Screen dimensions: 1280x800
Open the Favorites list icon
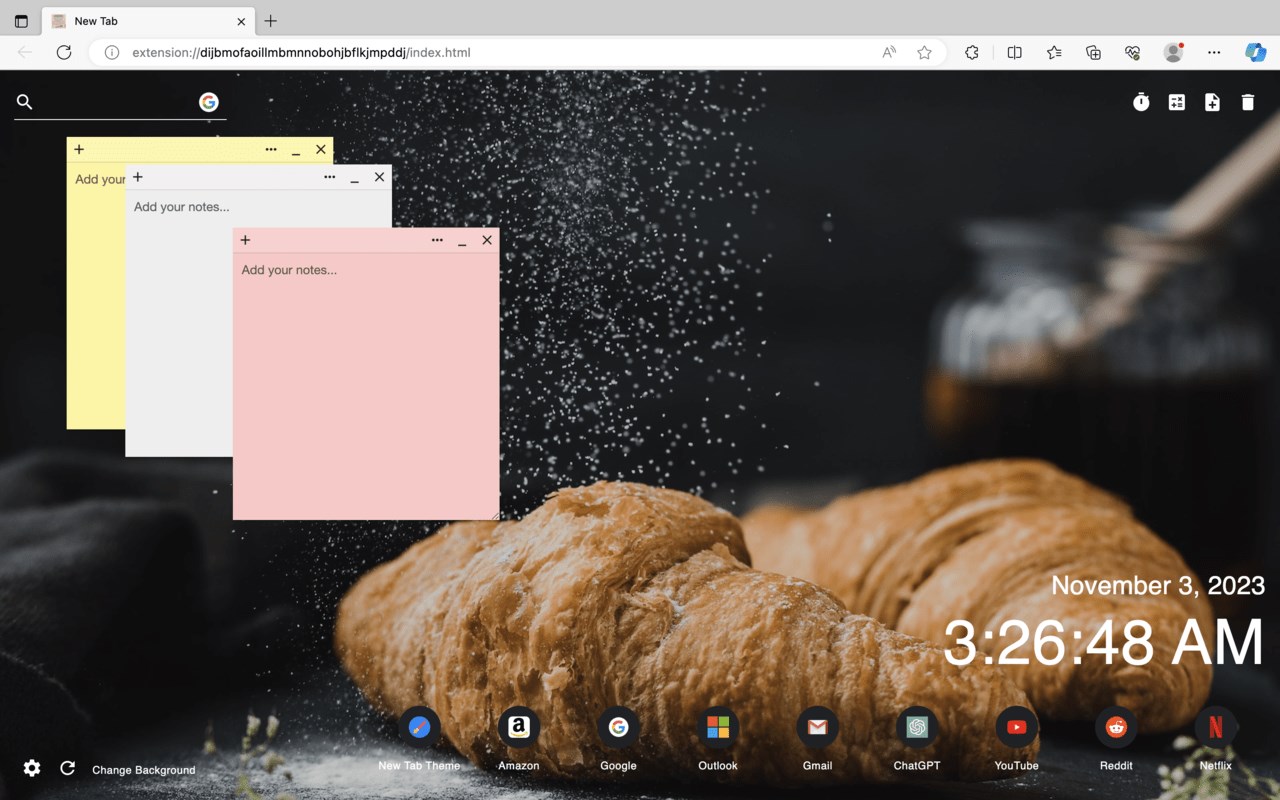[1054, 52]
